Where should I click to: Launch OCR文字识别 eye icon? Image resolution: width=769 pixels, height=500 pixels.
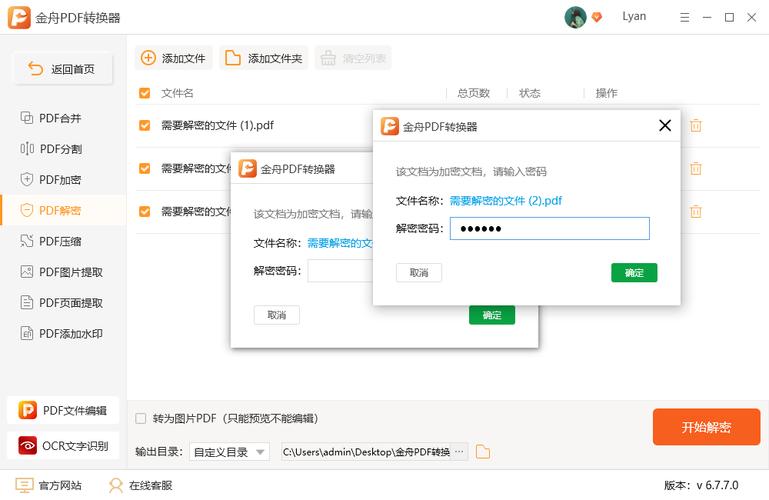click(27, 446)
